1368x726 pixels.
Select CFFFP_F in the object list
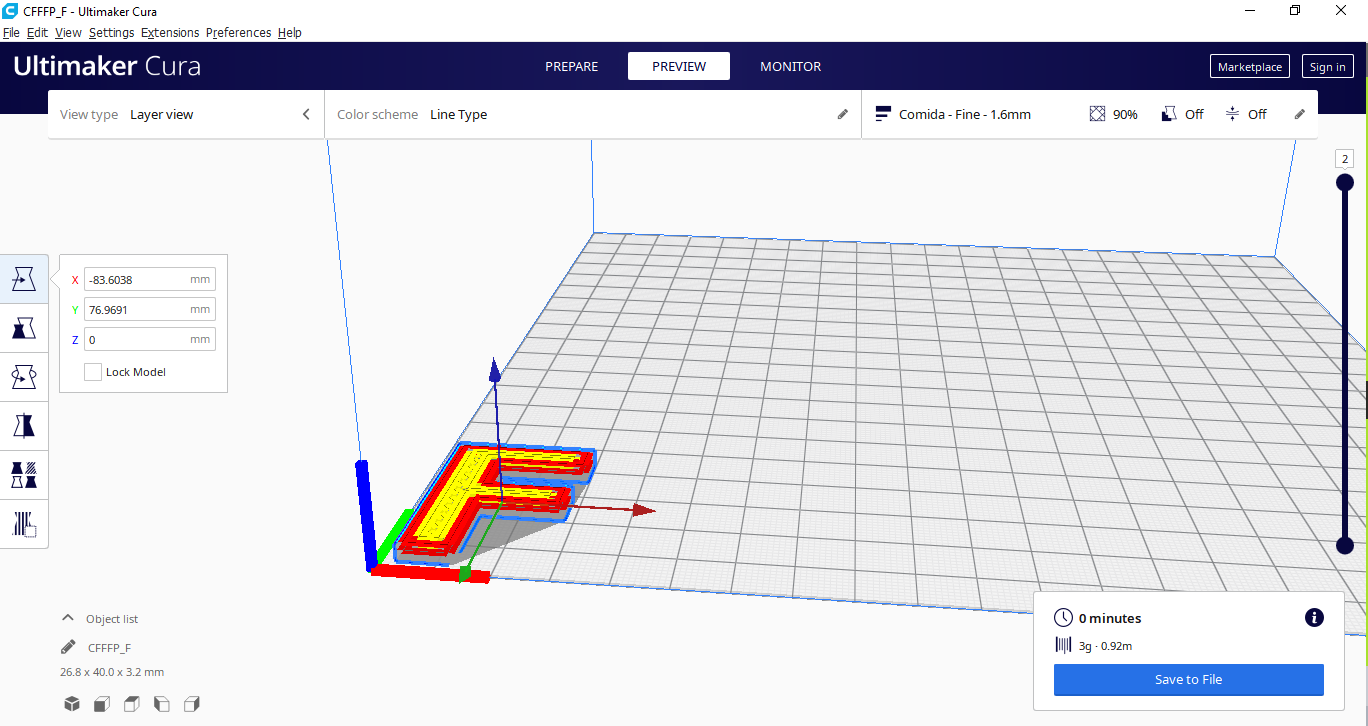click(x=109, y=648)
